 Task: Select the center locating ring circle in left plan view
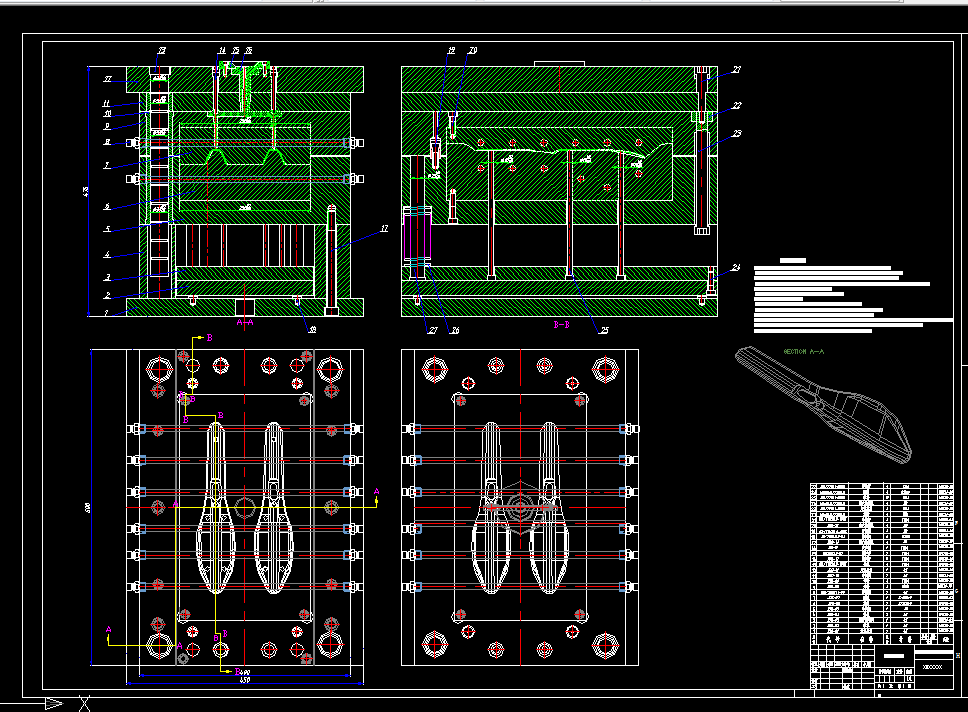[x=245, y=508]
